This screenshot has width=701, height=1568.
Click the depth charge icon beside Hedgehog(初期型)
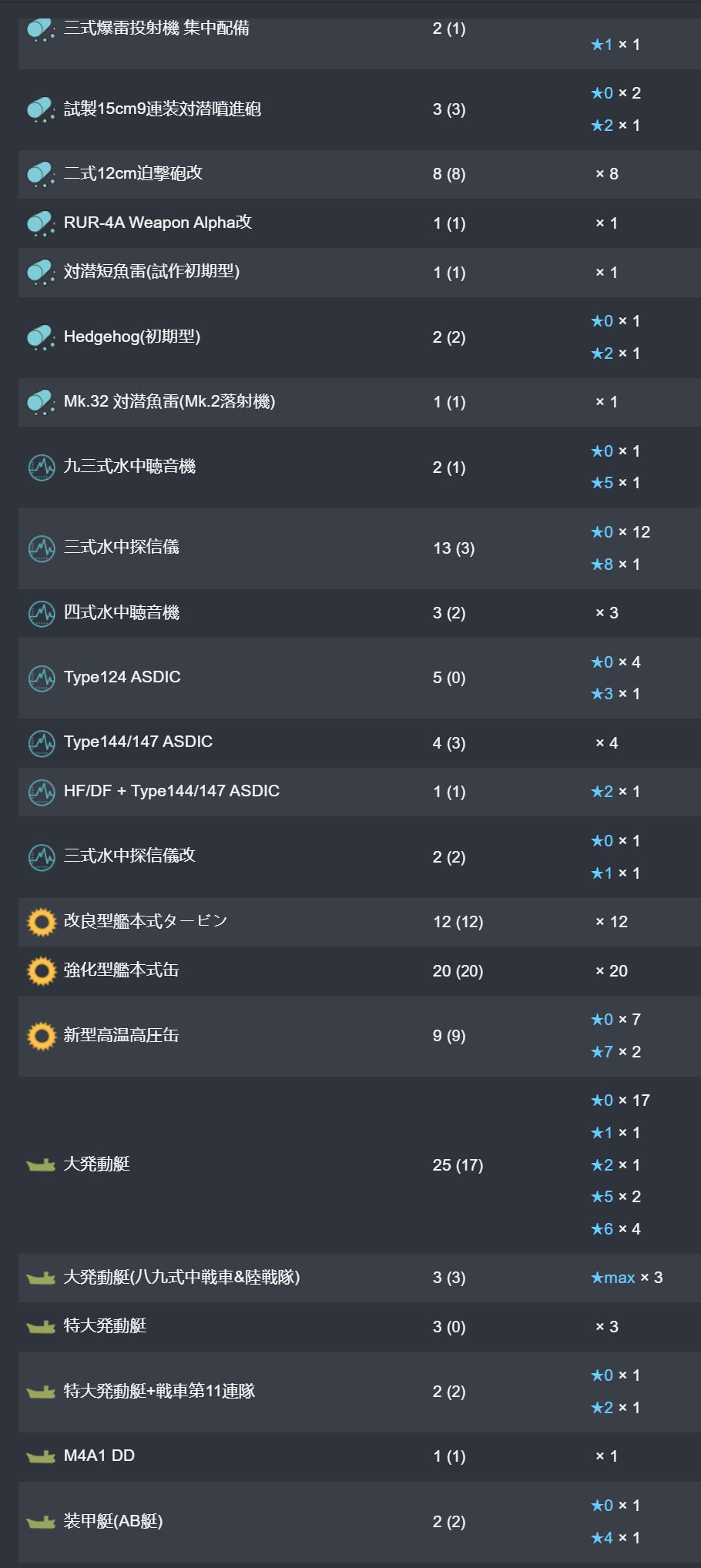41,337
